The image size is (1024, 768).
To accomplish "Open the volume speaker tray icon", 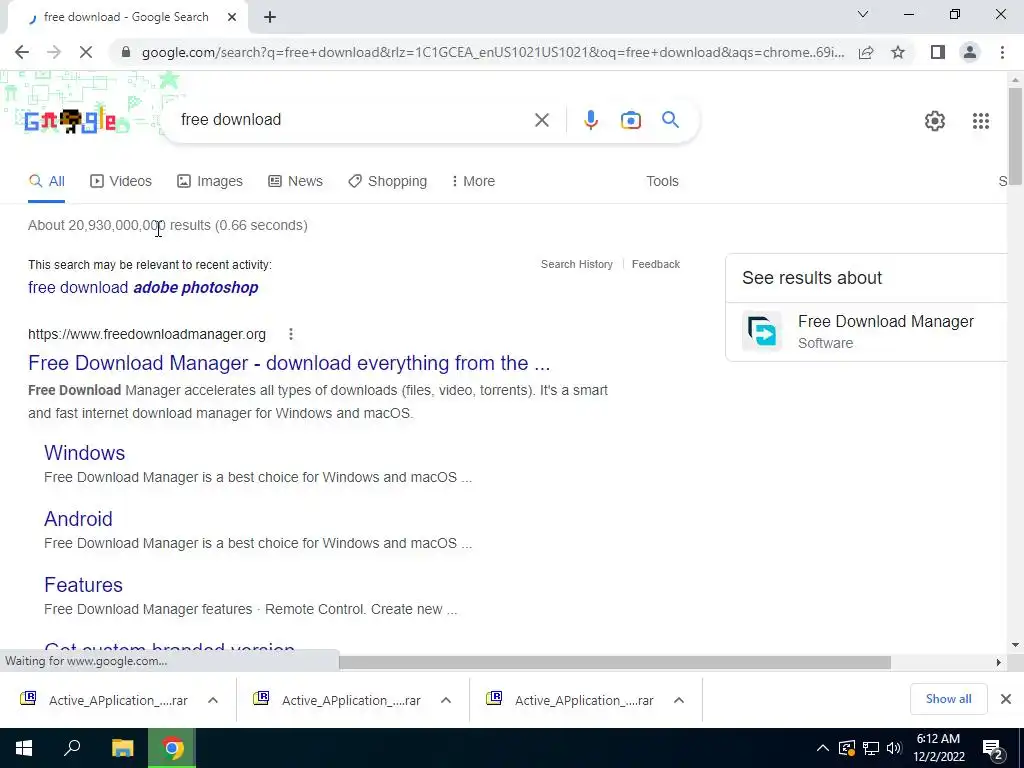I will pos(894,748).
